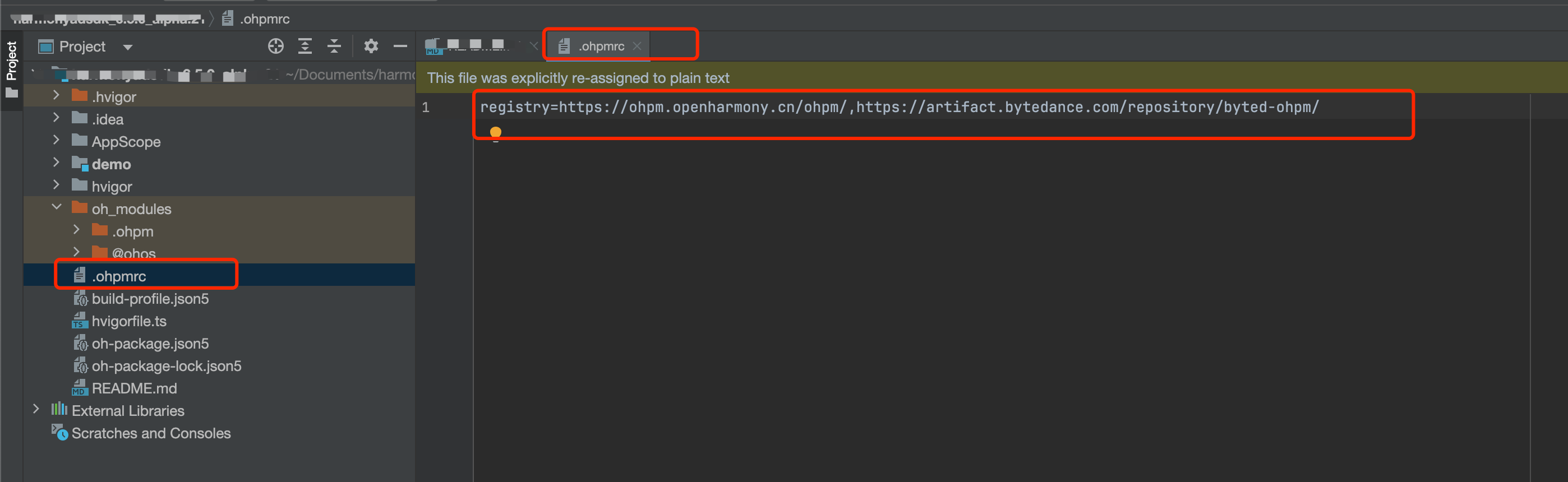Expand the demo module folder
Viewport: 1568px width, 482px height.
57,163
